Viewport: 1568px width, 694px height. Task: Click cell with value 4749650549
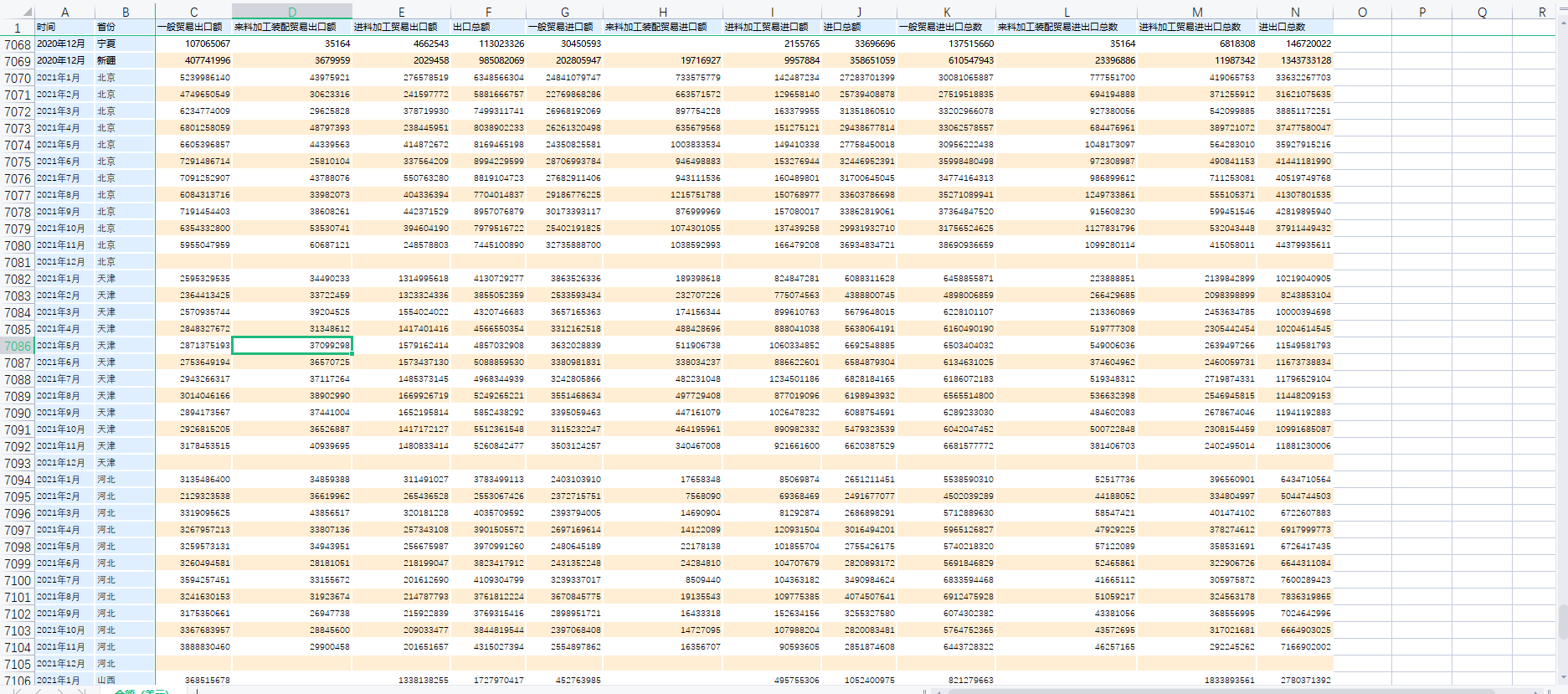[x=193, y=94]
